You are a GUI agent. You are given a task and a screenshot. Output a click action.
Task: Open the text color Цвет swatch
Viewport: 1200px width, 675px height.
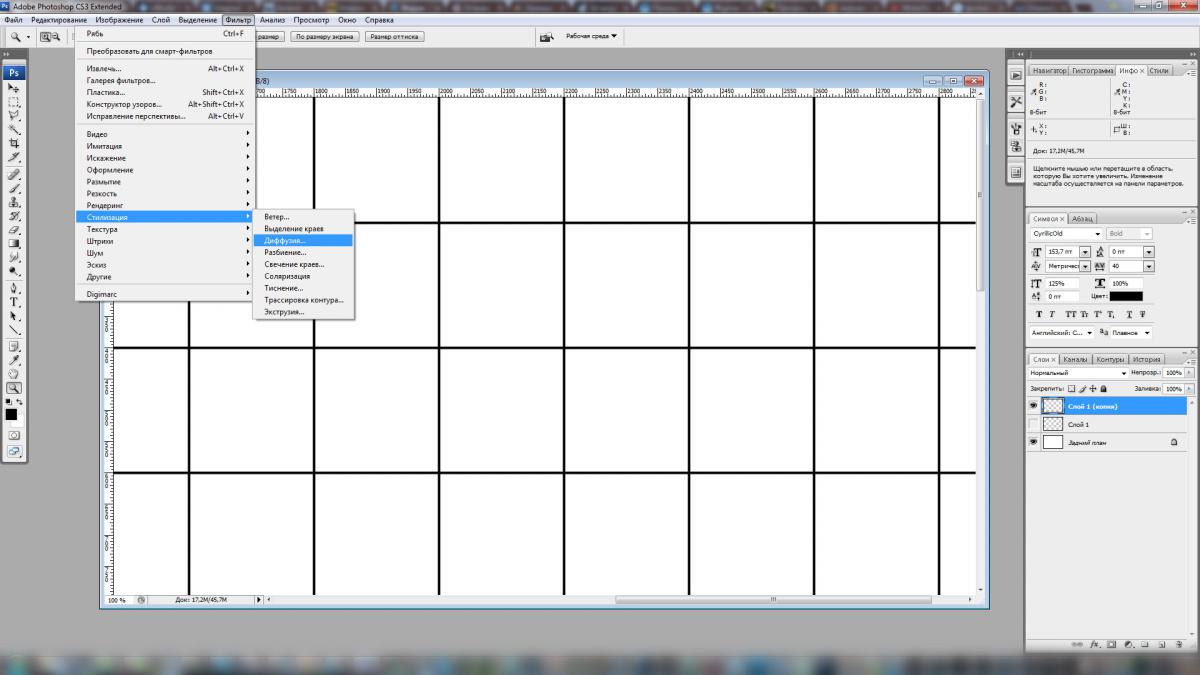[1126, 296]
